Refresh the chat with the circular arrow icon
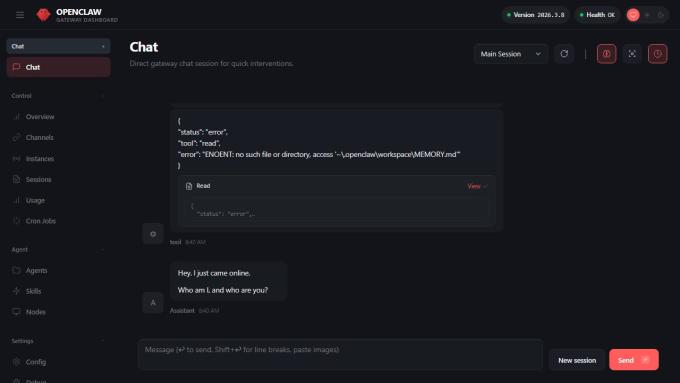The image size is (680, 383). pyautogui.click(x=564, y=54)
